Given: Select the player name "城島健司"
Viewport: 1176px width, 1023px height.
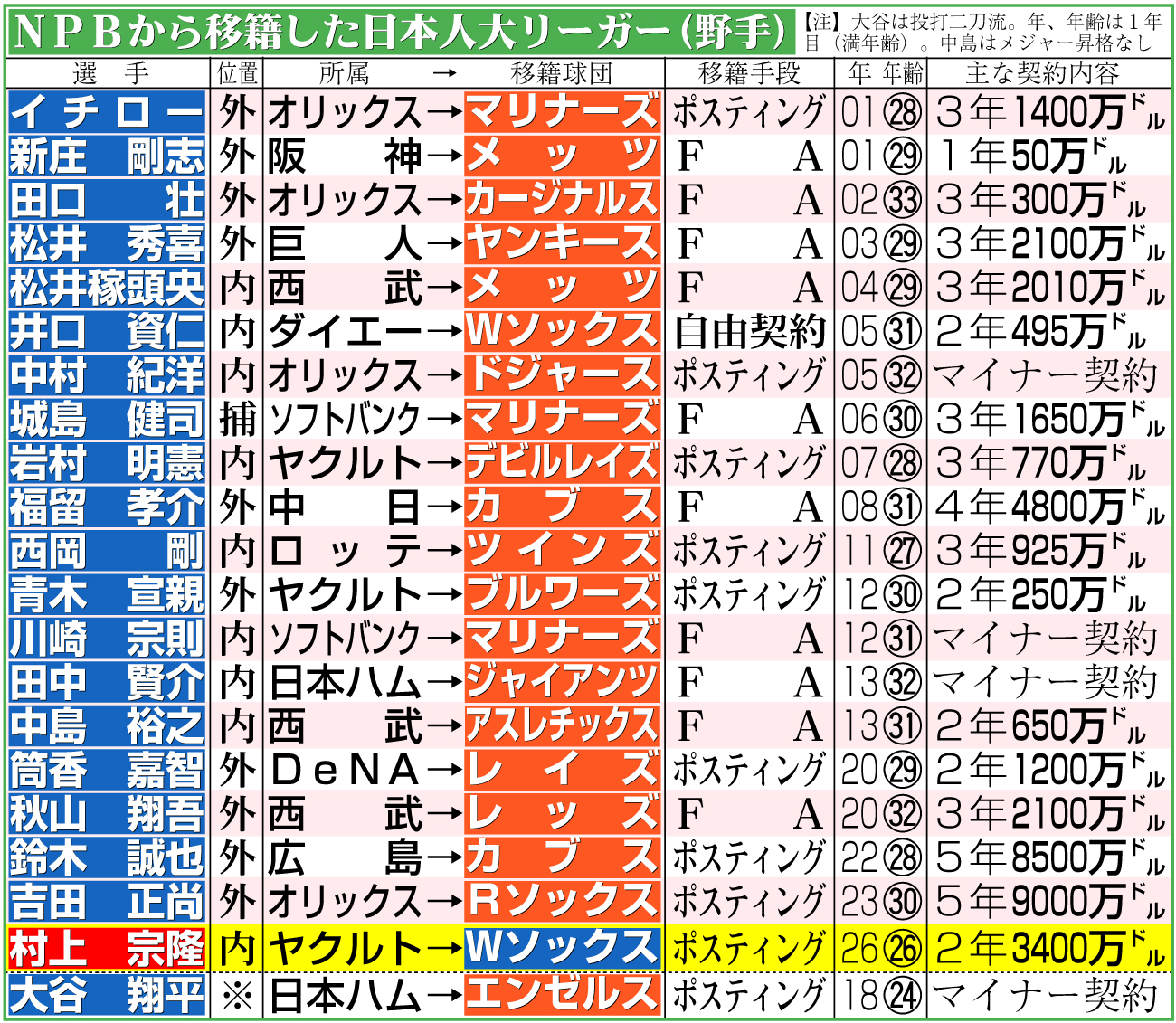Looking at the screenshot, I should [x=108, y=419].
